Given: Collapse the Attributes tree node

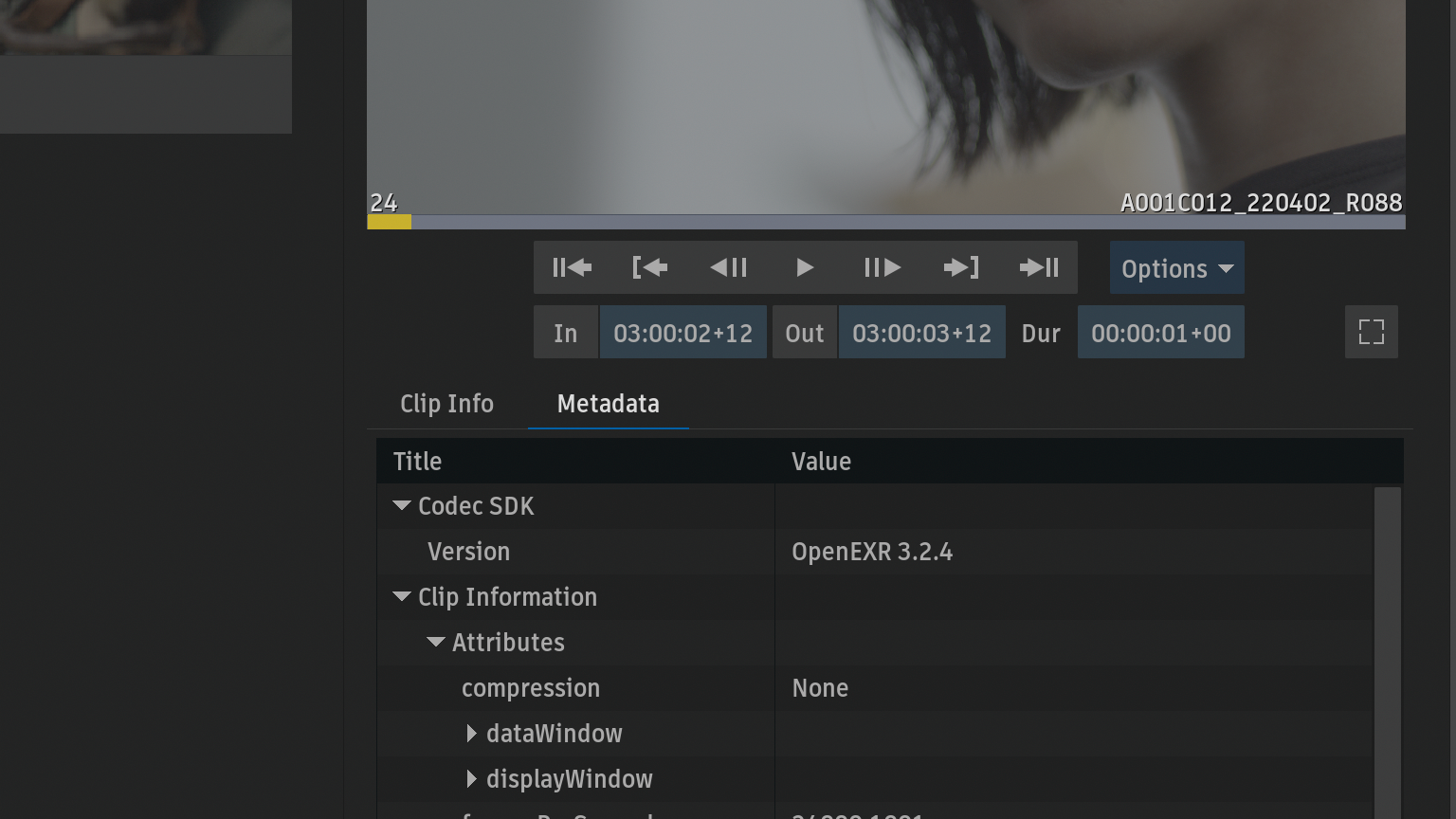Looking at the screenshot, I should point(436,643).
